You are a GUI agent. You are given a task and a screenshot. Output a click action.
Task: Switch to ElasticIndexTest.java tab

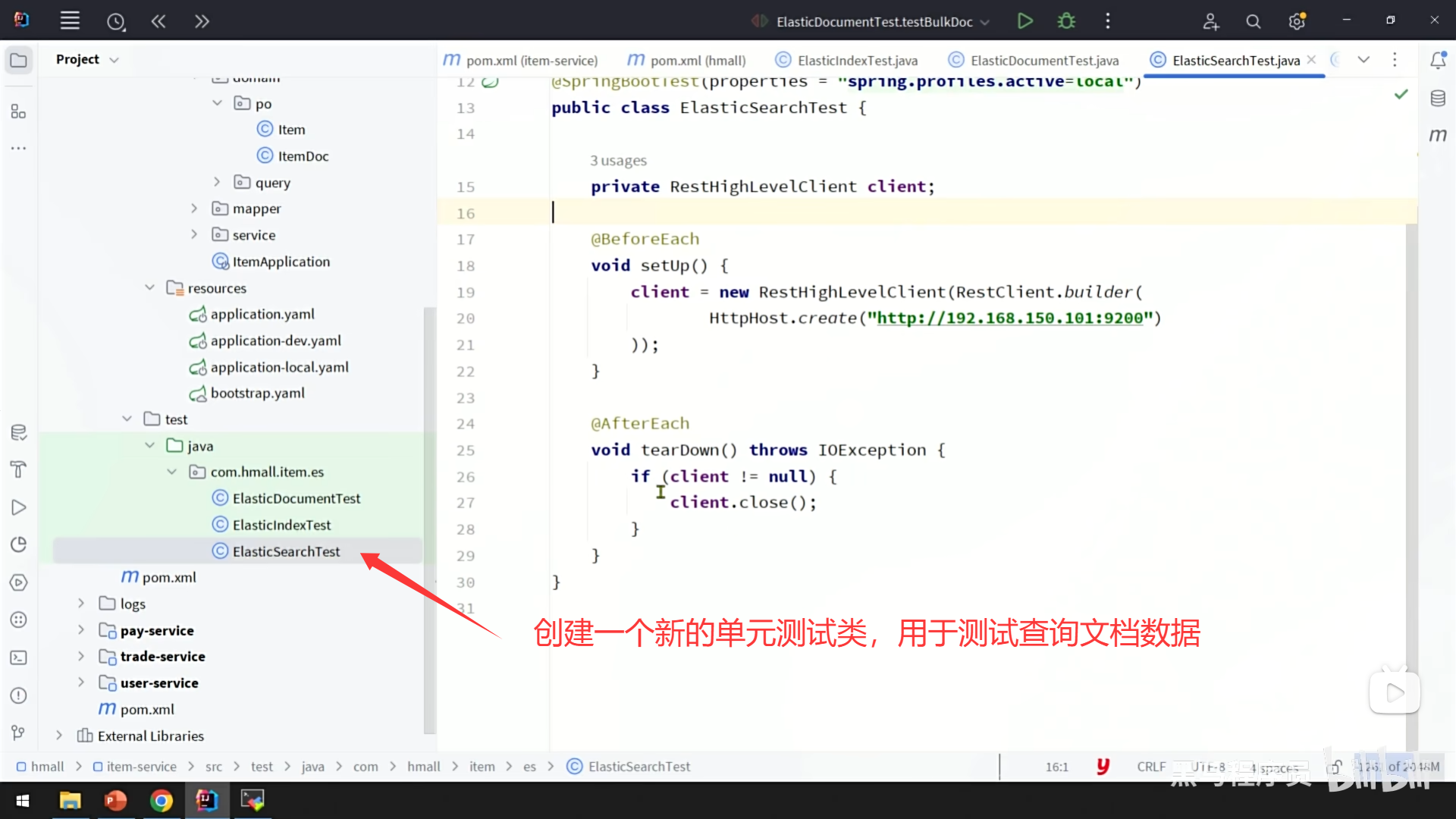[x=857, y=61]
